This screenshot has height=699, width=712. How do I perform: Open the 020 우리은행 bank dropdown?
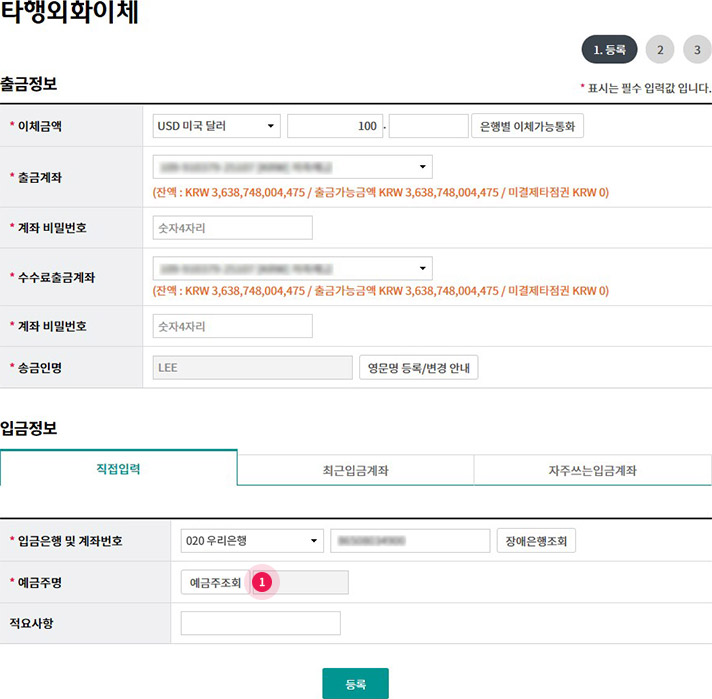(252, 541)
